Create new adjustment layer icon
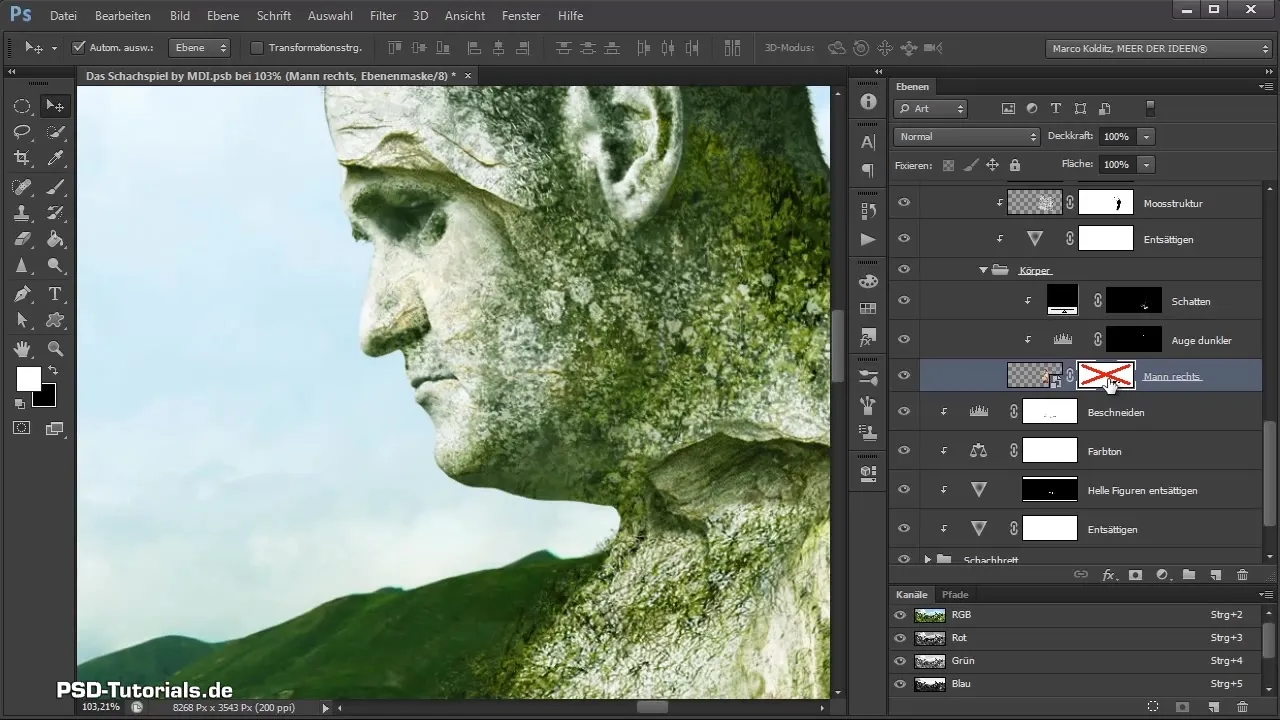Viewport: 1280px width, 720px height. (1162, 575)
